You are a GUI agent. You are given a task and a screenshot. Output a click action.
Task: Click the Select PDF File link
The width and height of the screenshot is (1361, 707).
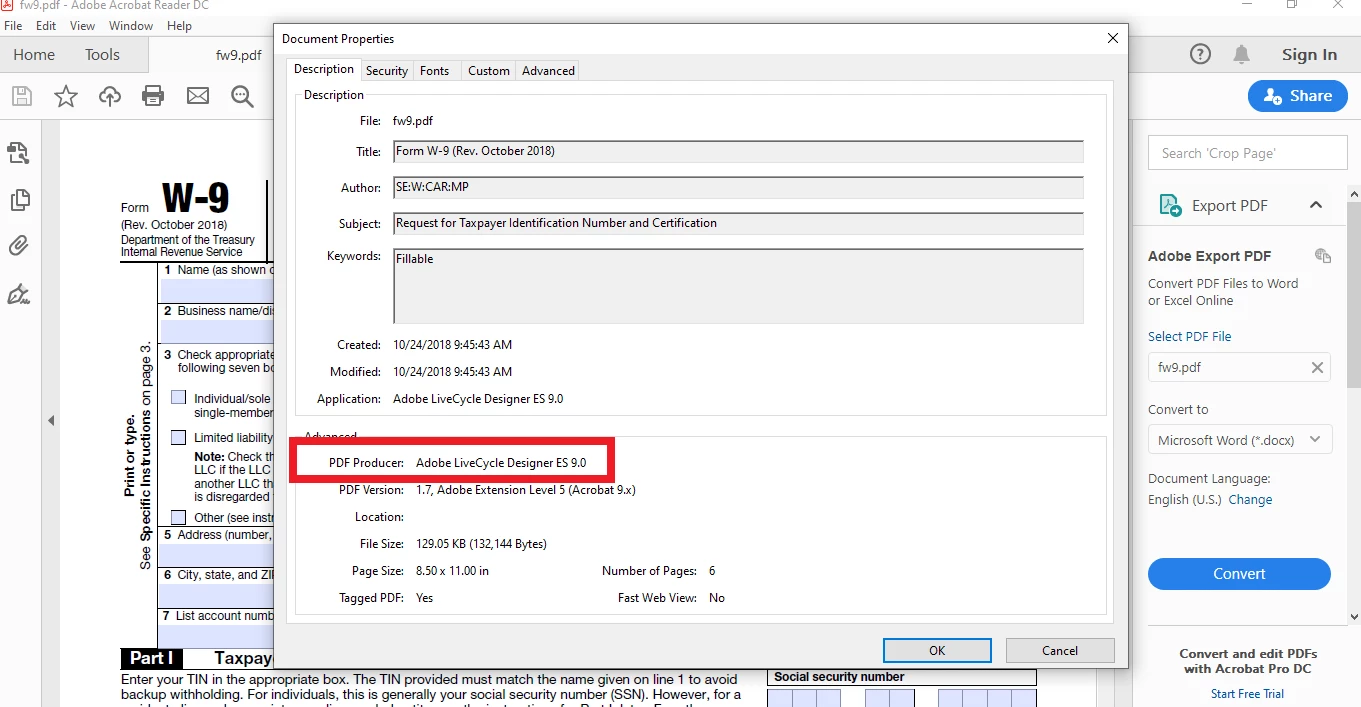[1189, 336]
